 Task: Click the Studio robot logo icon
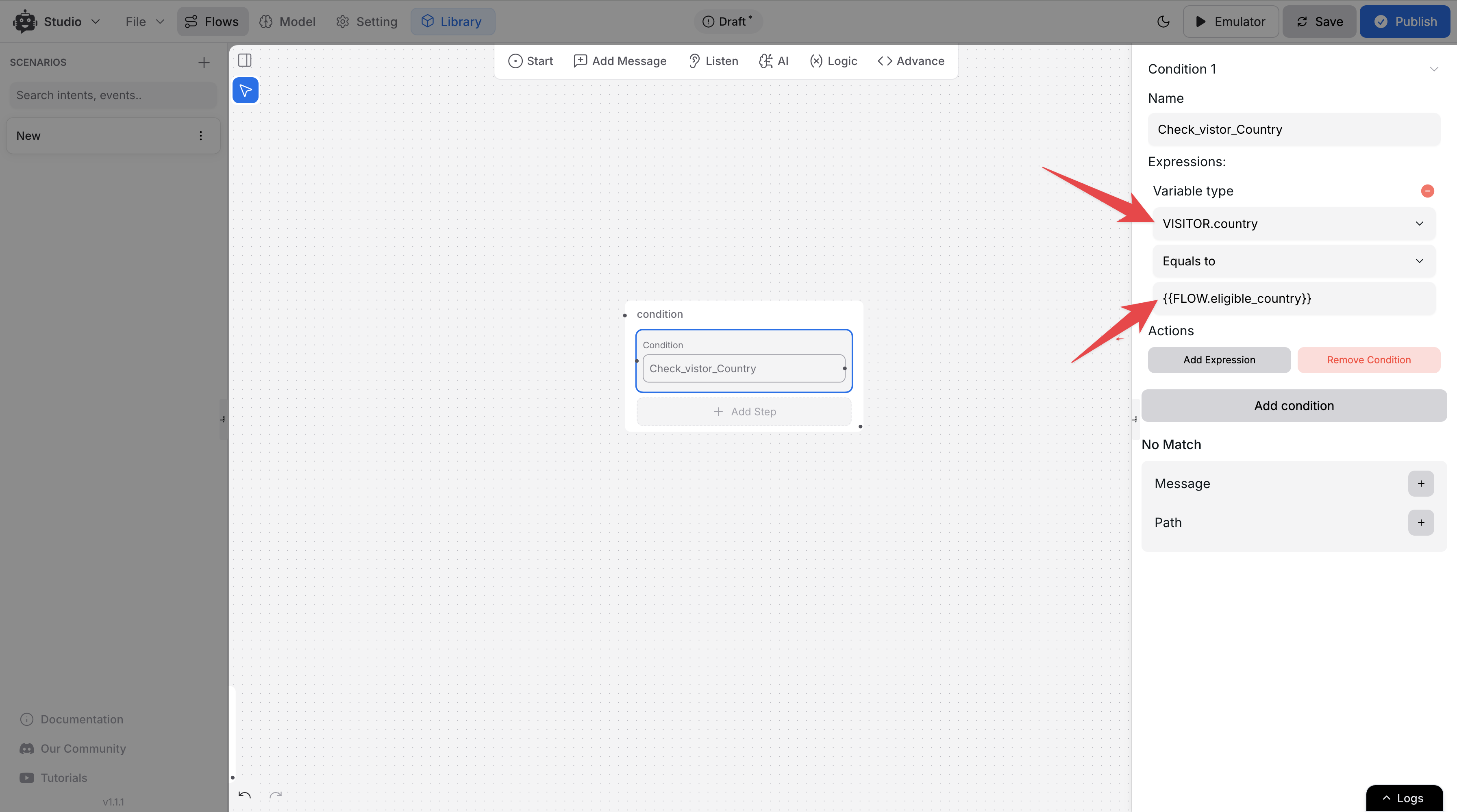25,22
